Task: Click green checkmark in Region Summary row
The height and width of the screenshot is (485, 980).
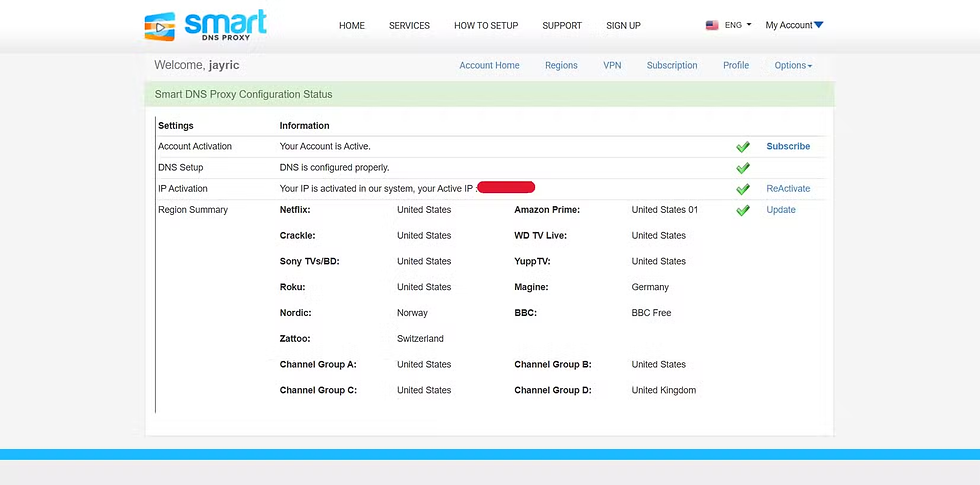Action: tap(742, 210)
